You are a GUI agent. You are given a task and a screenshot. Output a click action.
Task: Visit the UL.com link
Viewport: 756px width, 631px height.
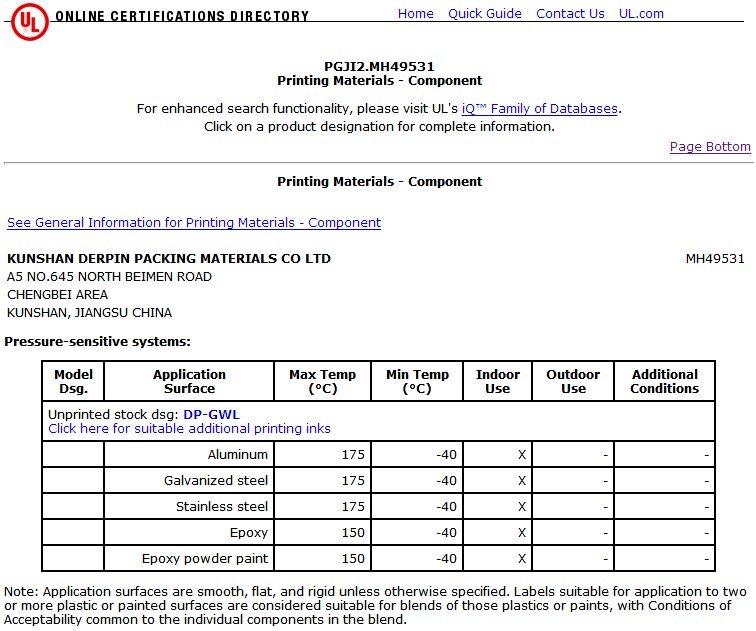pyautogui.click(x=641, y=13)
